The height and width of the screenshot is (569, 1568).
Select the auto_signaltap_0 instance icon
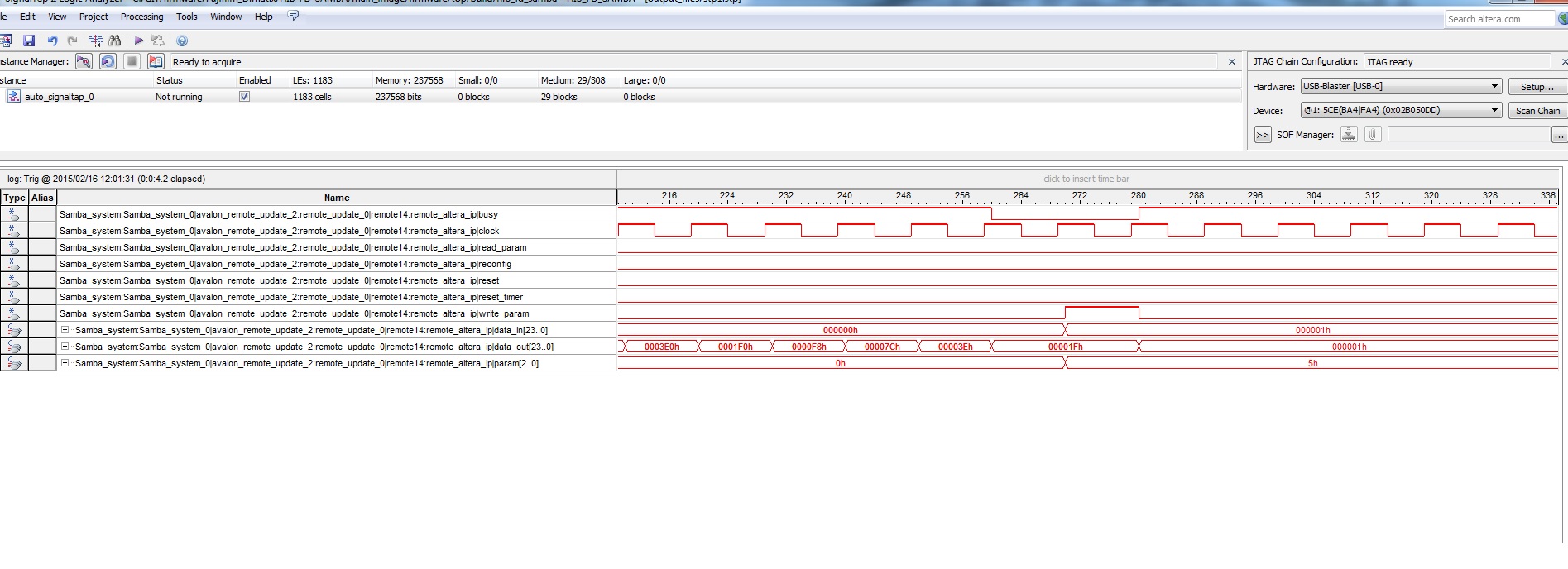pyautogui.click(x=13, y=97)
